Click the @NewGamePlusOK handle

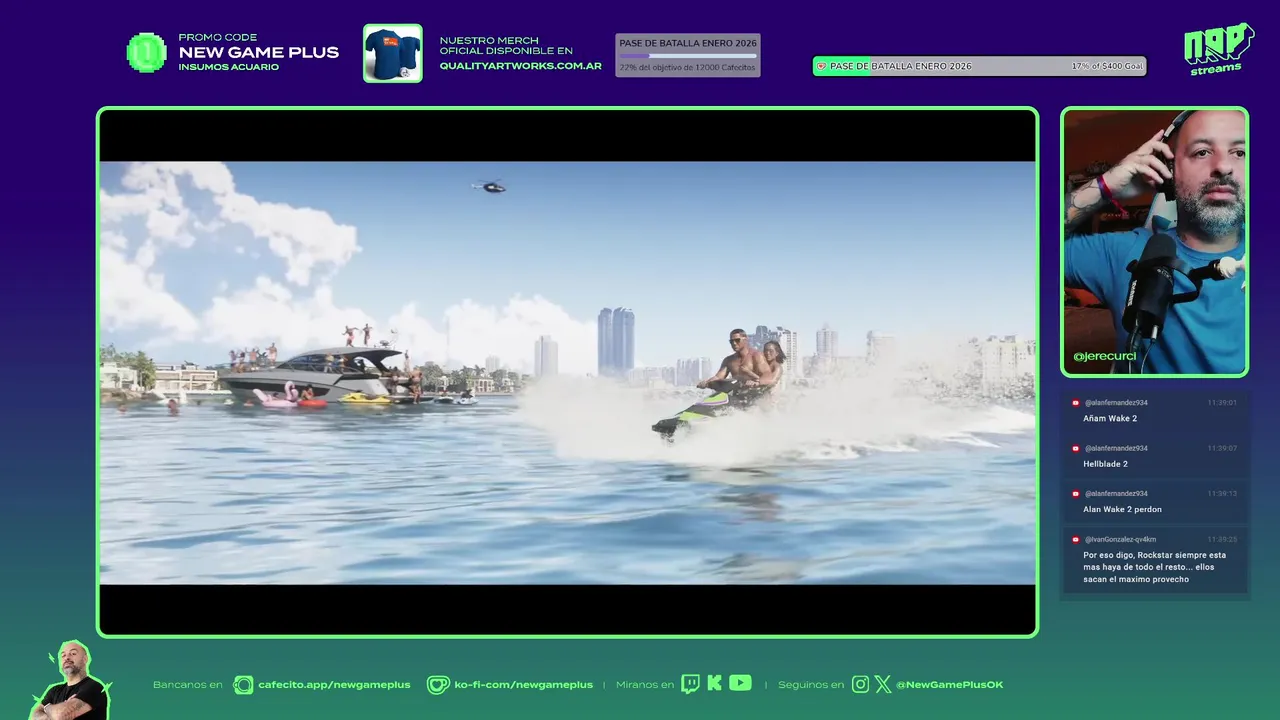pos(949,685)
